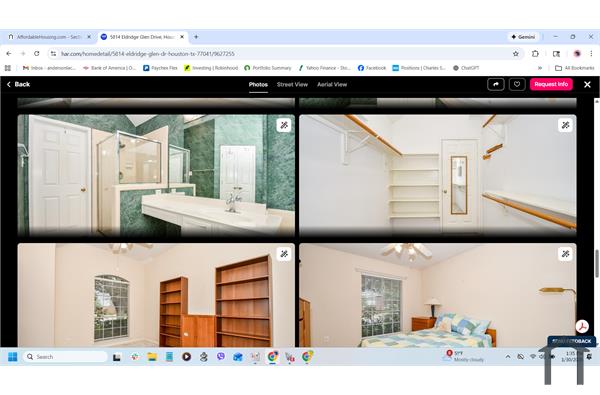This screenshot has width=600, height=395.
Task: Open the Paychex Flex bookmark
Action: pyautogui.click(x=160, y=68)
